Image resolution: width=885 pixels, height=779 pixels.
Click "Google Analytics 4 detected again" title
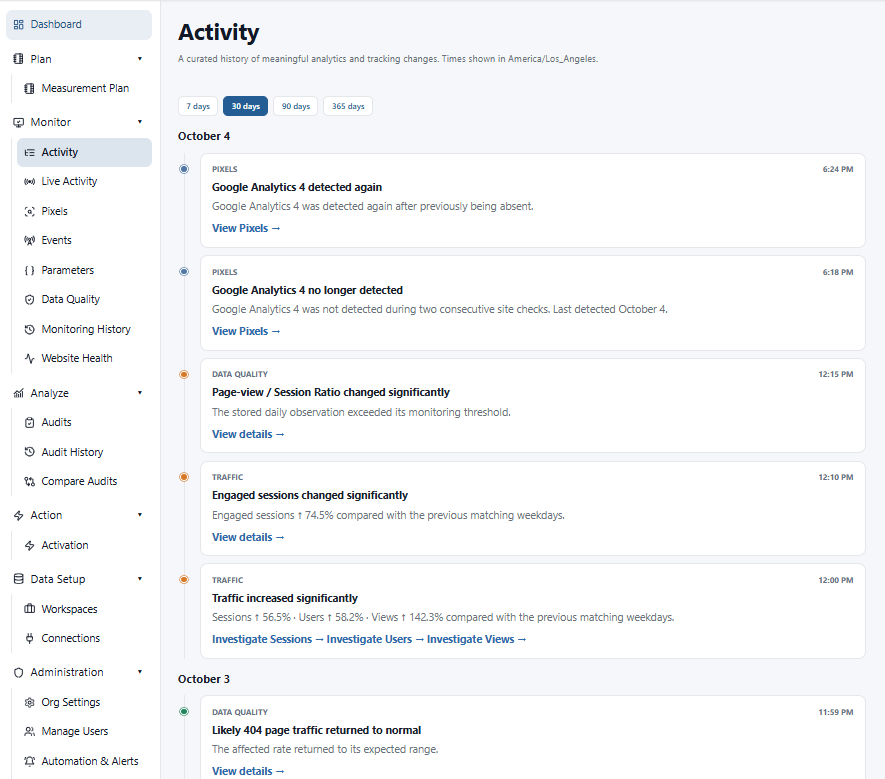point(297,187)
